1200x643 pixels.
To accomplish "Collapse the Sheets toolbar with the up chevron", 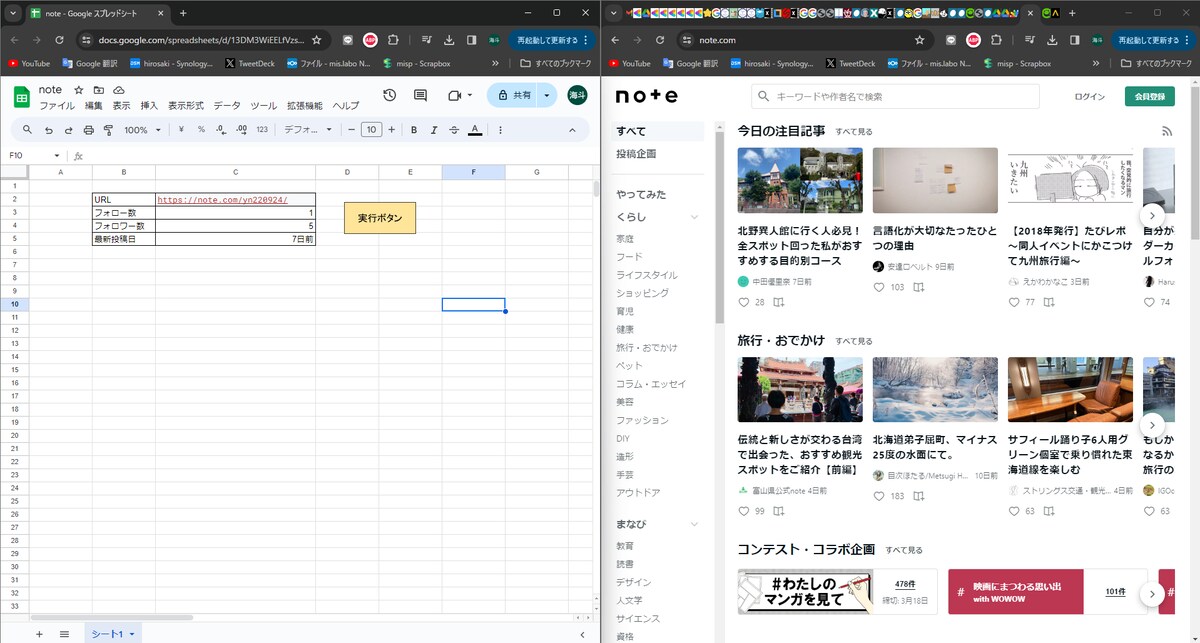I will pos(572,130).
